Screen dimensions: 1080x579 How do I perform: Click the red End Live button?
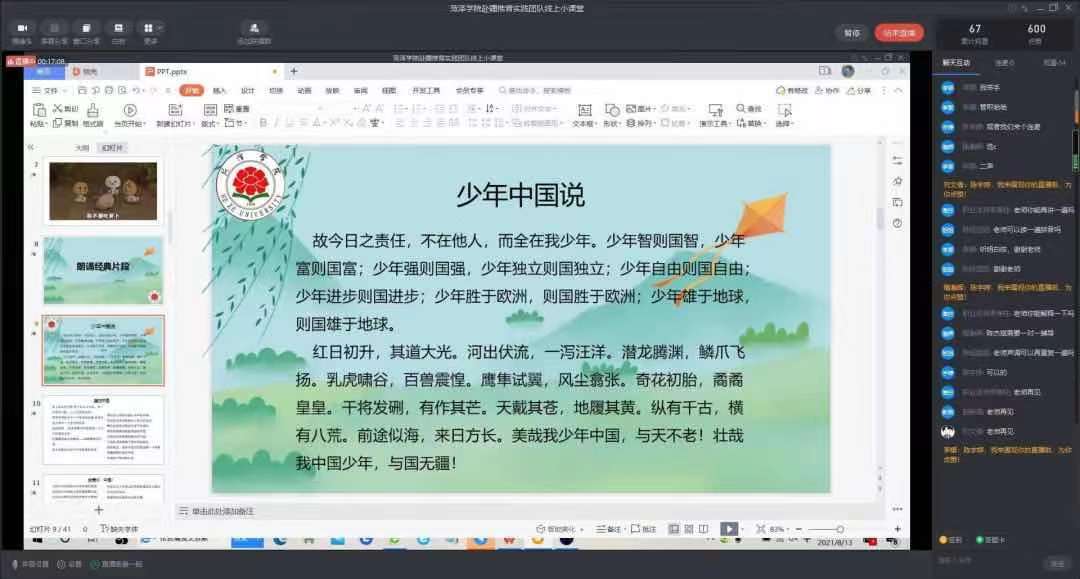pyautogui.click(x=898, y=33)
